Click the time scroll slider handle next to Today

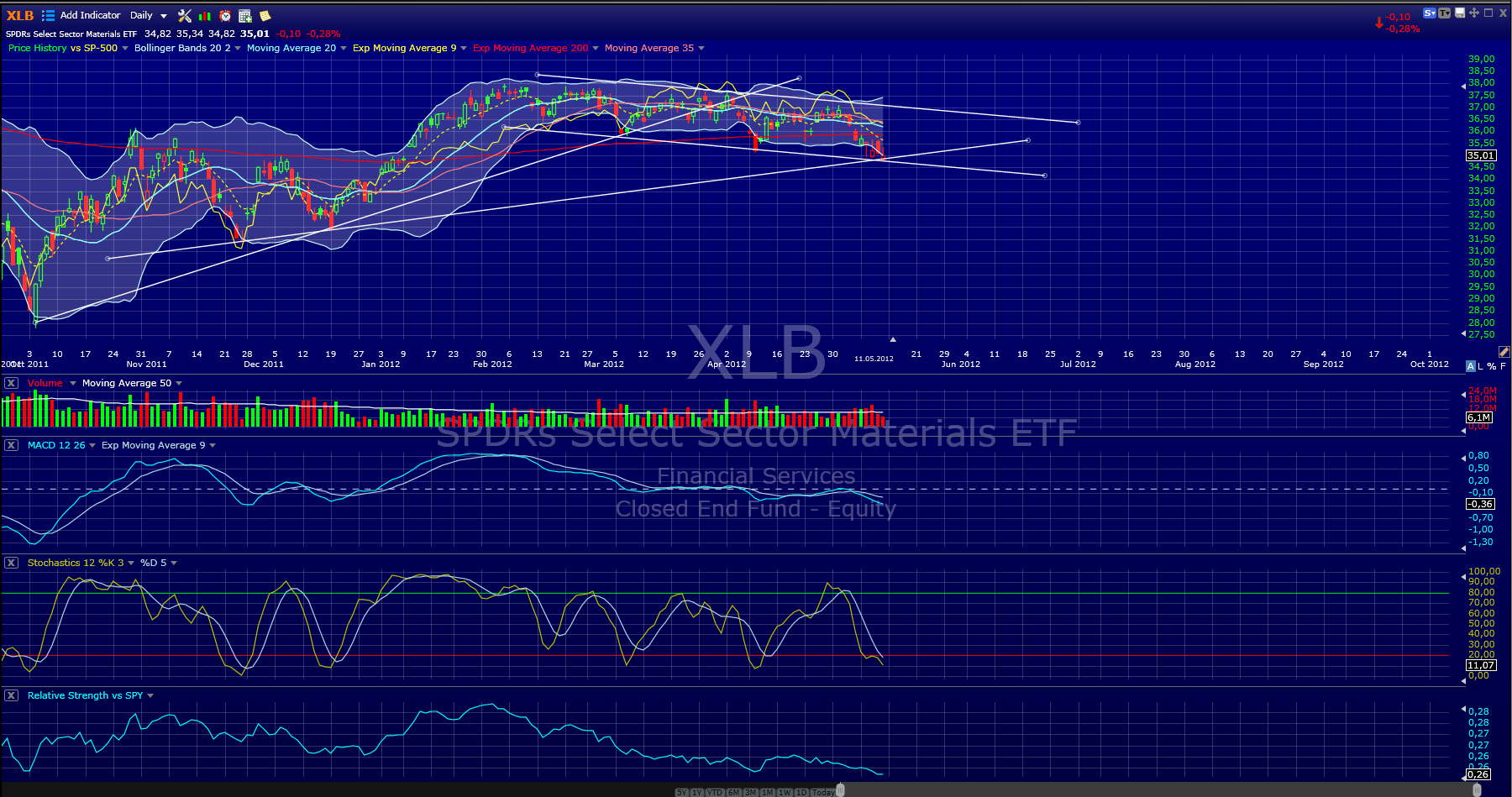pyautogui.click(x=840, y=790)
